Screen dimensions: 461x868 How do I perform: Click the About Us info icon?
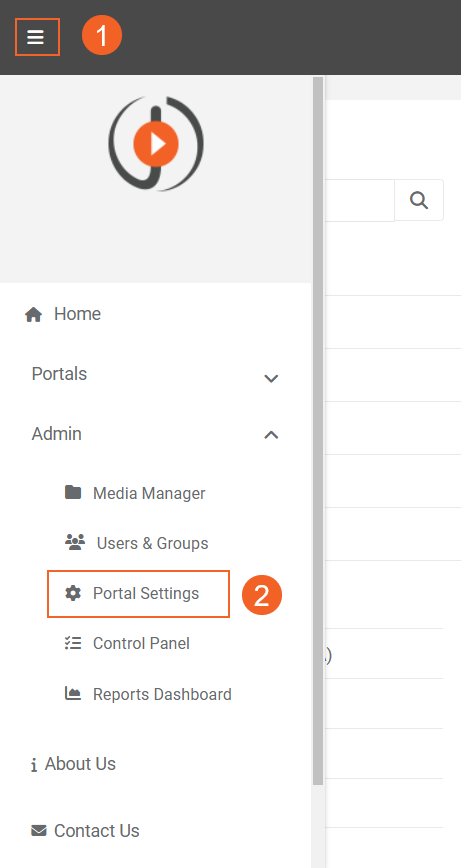click(x=34, y=765)
